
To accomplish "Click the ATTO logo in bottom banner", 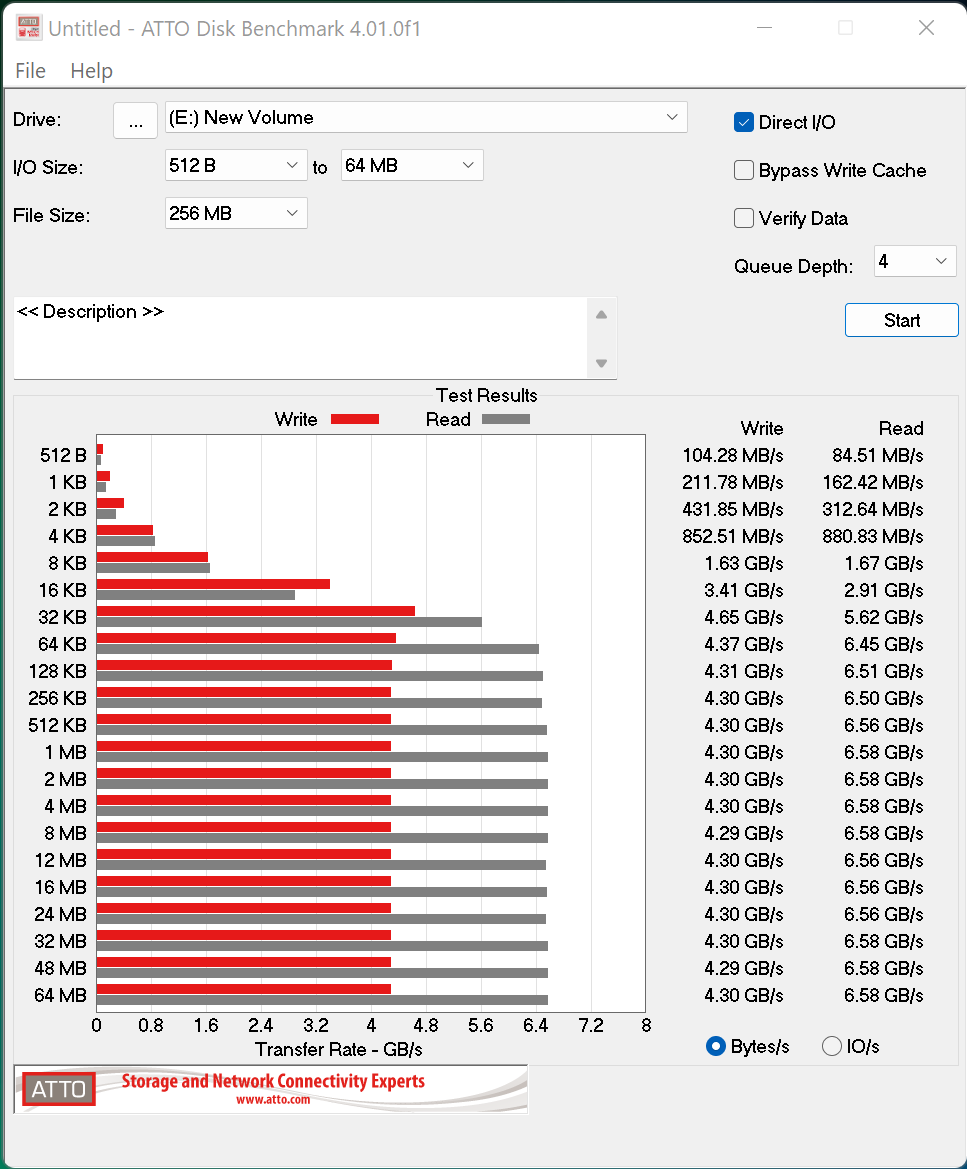I will (x=59, y=1089).
